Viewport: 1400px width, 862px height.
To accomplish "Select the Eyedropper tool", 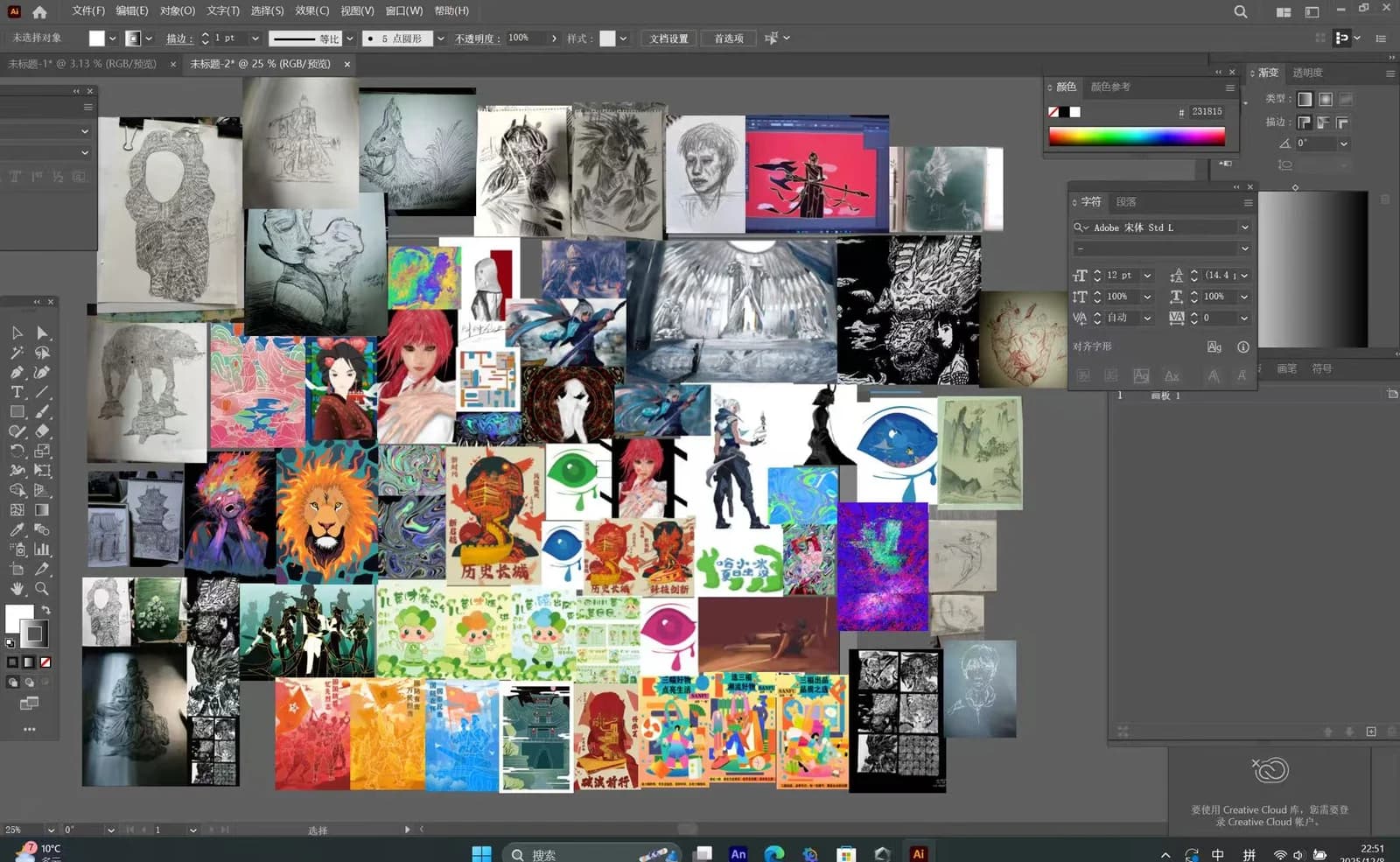I will 17,529.
